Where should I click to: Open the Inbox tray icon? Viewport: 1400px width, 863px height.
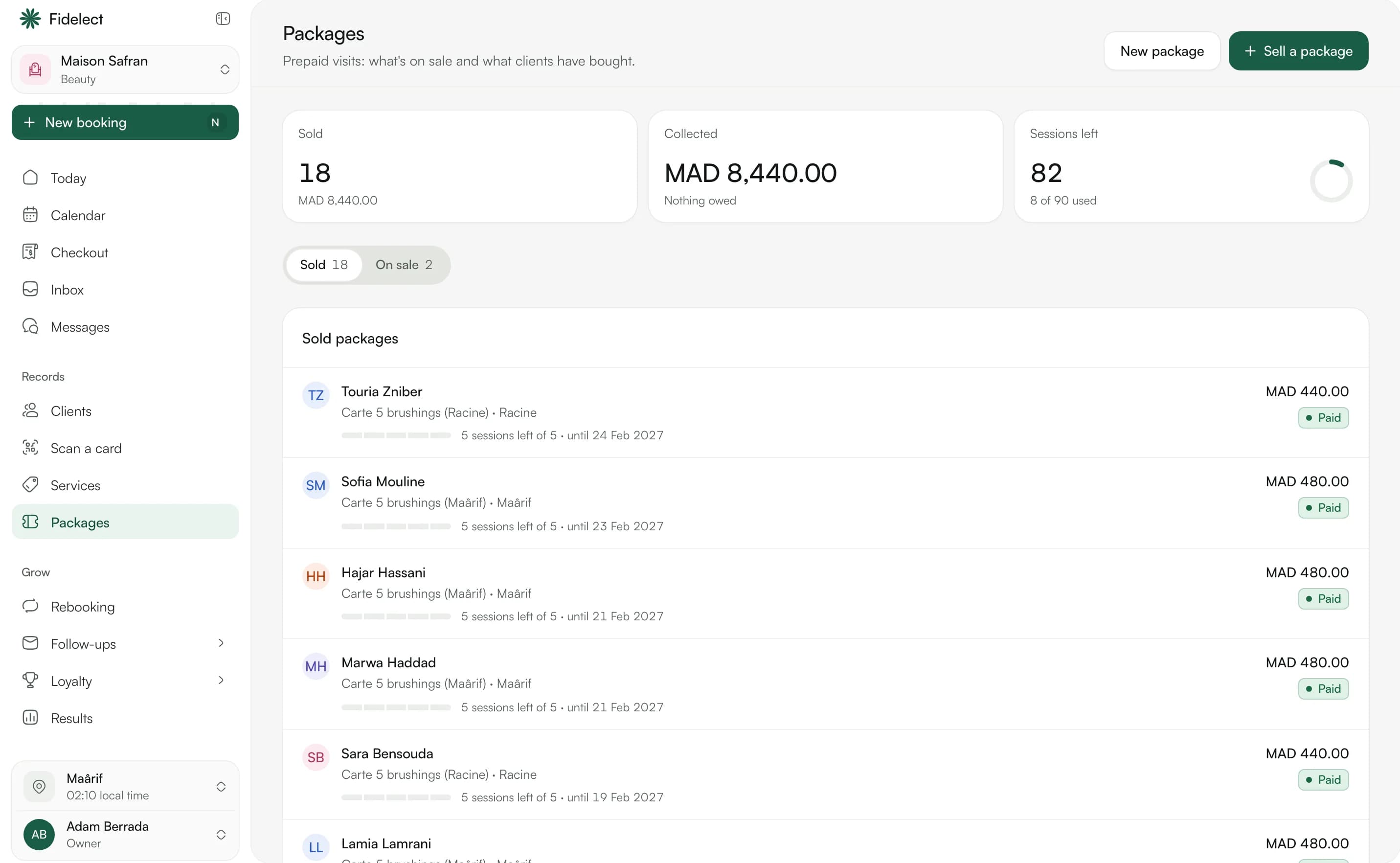(x=30, y=289)
